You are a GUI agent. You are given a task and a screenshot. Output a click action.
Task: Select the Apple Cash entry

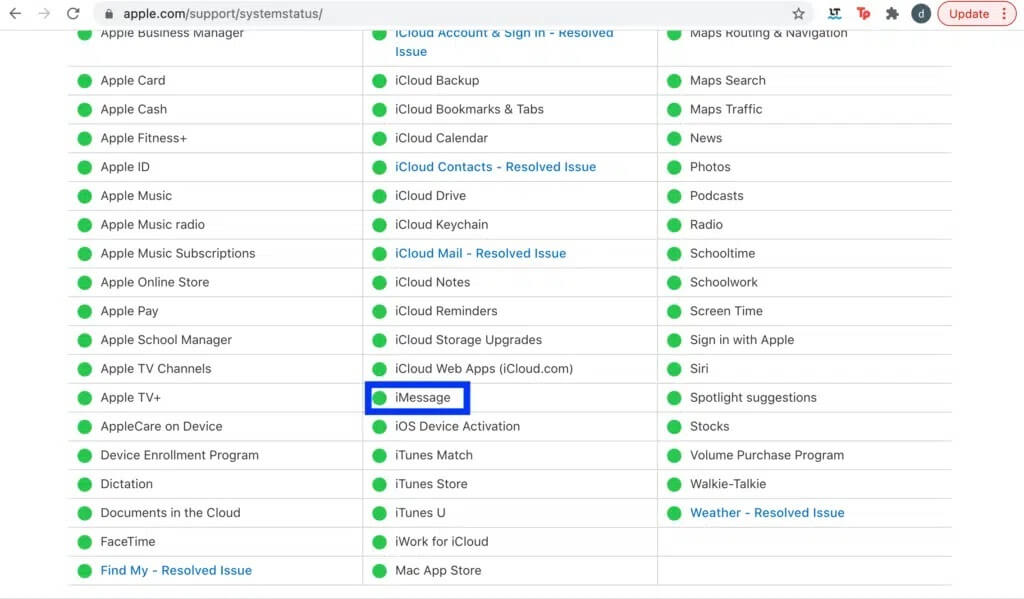[x=133, y=109]
